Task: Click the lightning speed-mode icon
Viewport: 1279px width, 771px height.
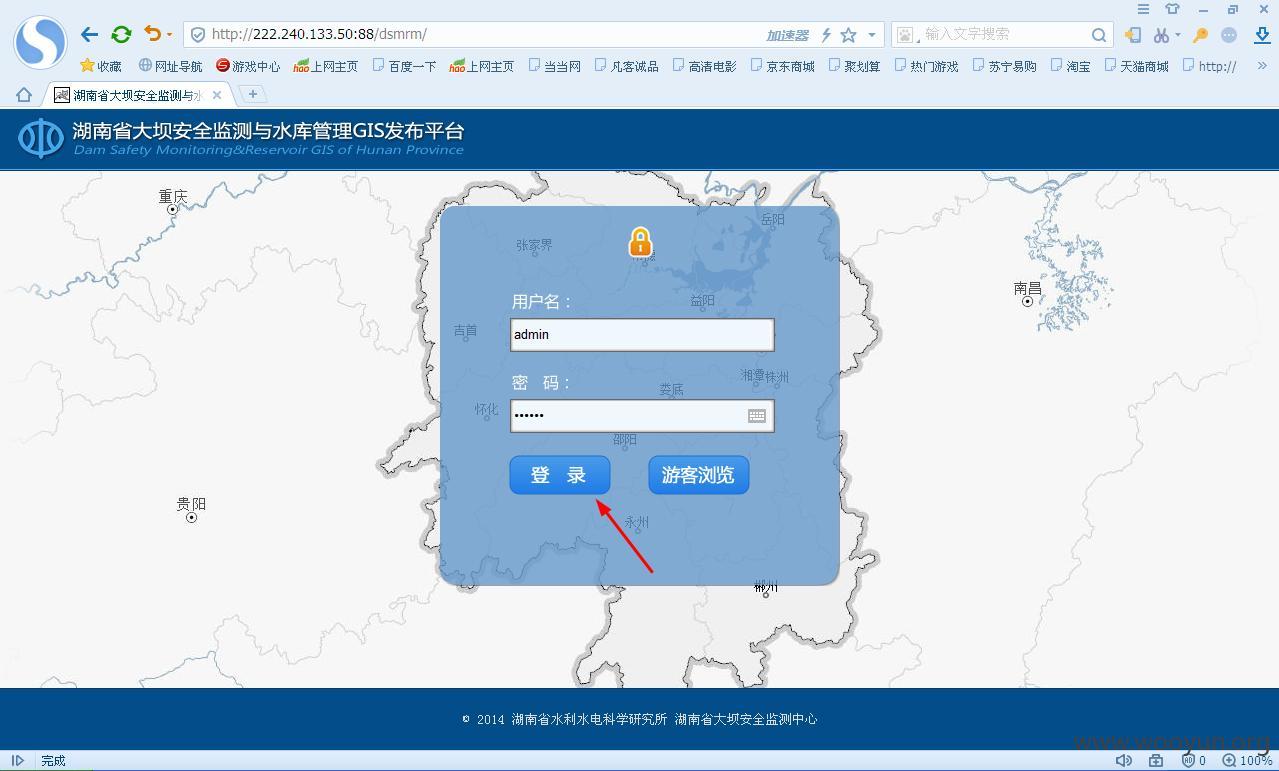Action: point(826,35)
